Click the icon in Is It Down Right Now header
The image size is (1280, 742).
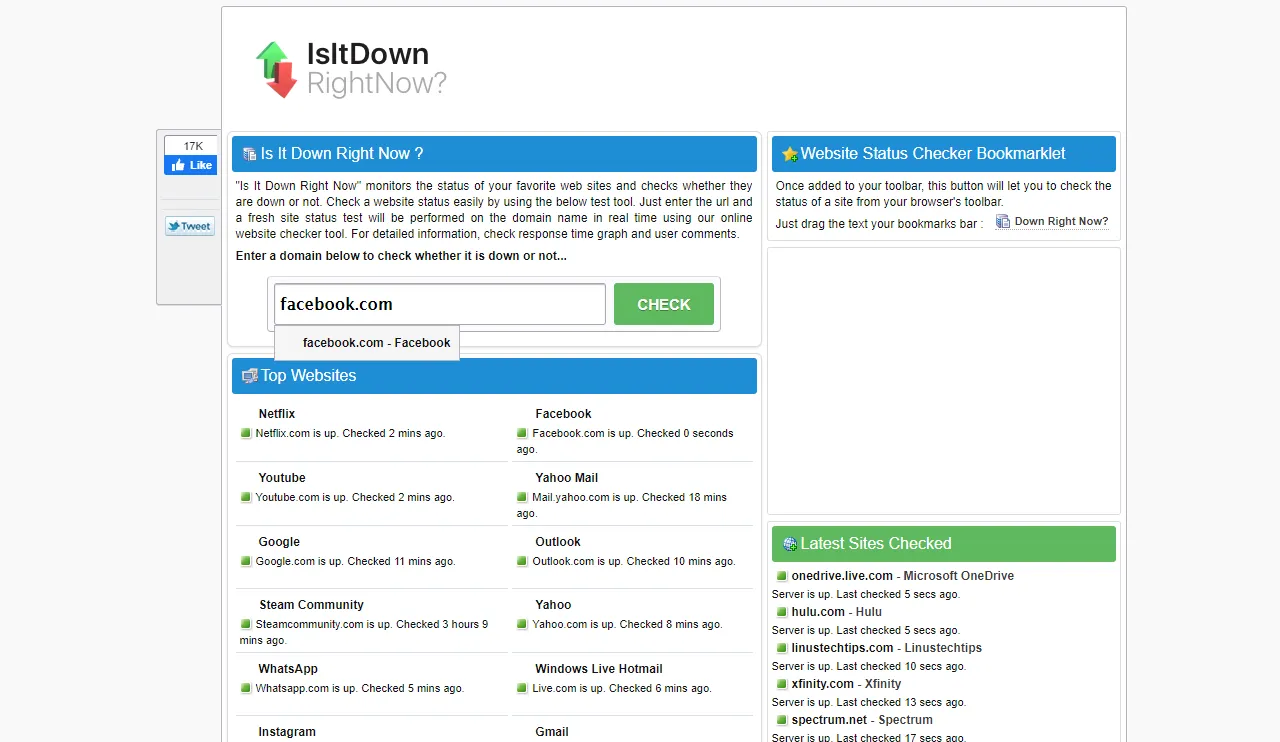click(x=250, y=154)
